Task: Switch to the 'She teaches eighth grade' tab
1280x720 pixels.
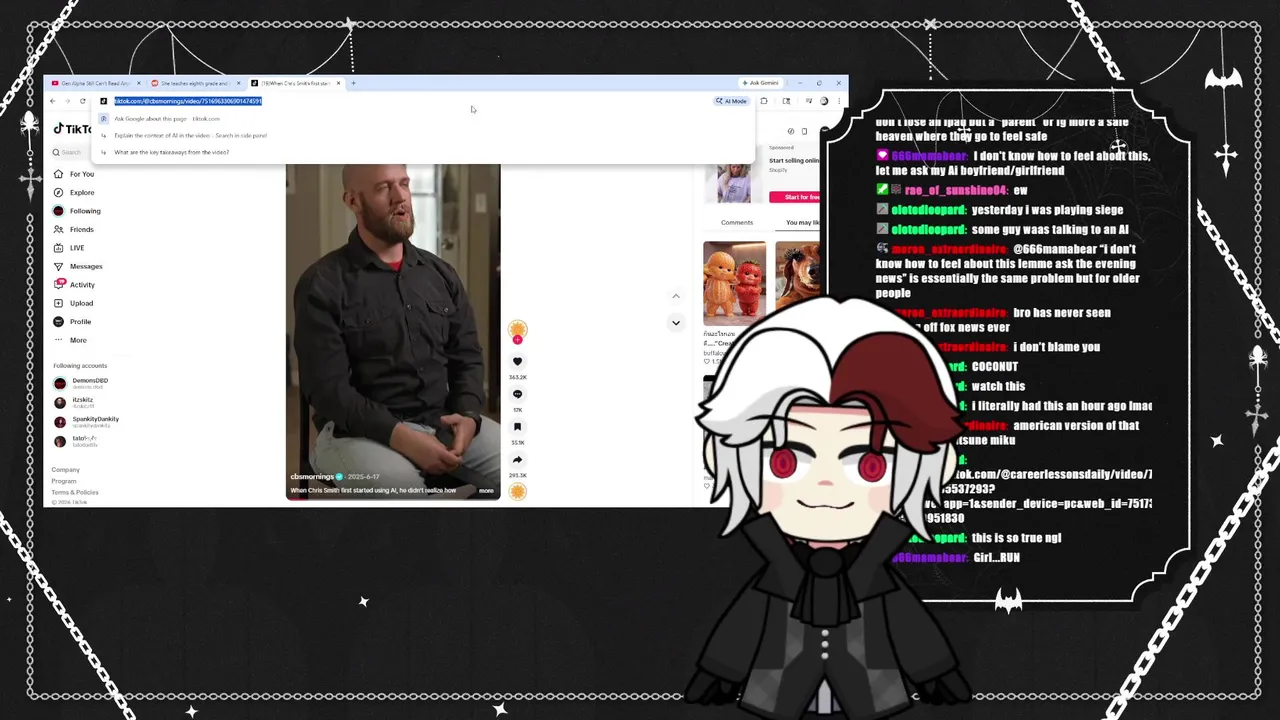Action: click(x=194, y=83)
